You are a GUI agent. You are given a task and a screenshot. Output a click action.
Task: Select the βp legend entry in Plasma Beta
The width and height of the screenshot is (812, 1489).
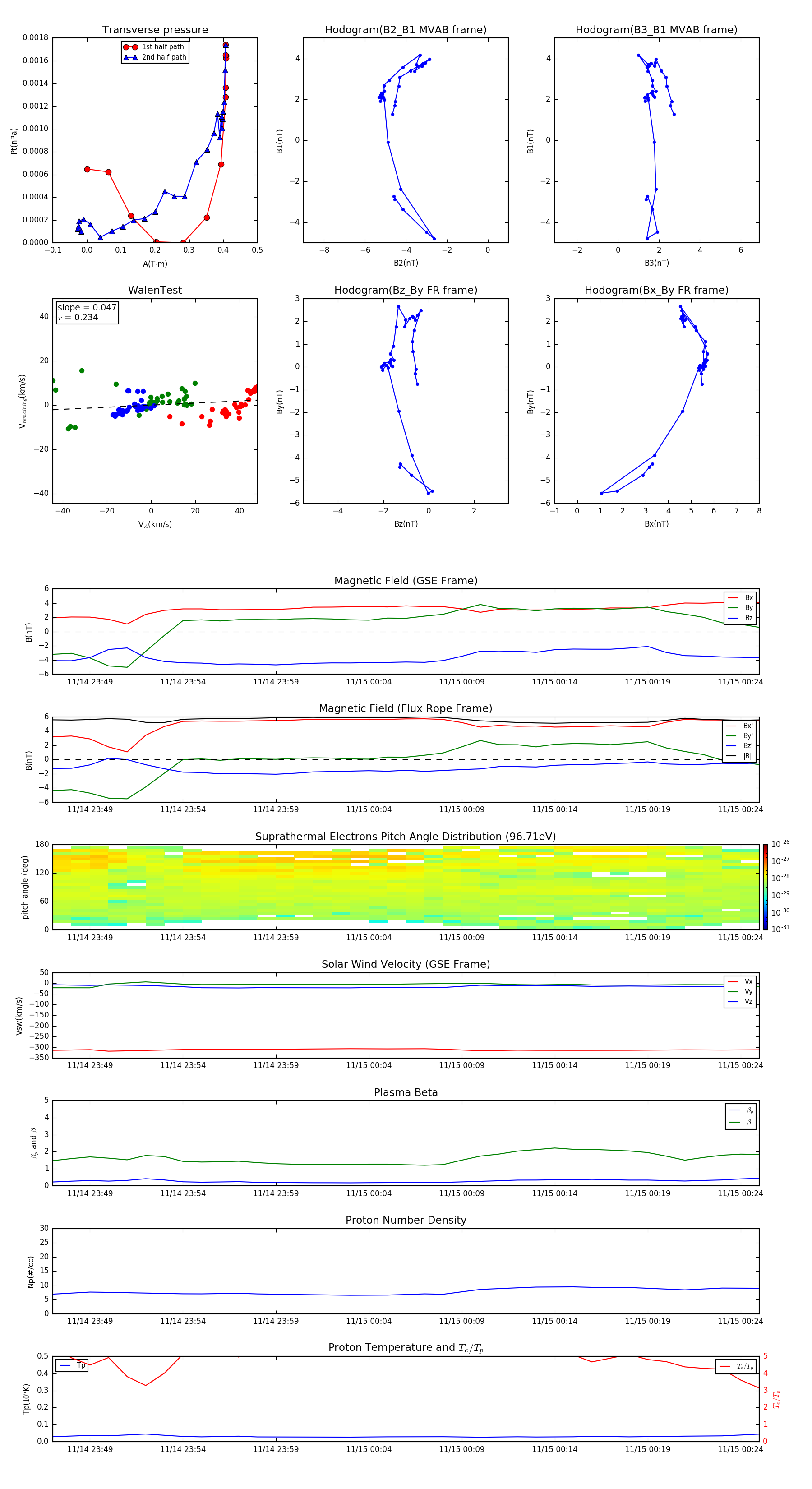coord(742,1110)
